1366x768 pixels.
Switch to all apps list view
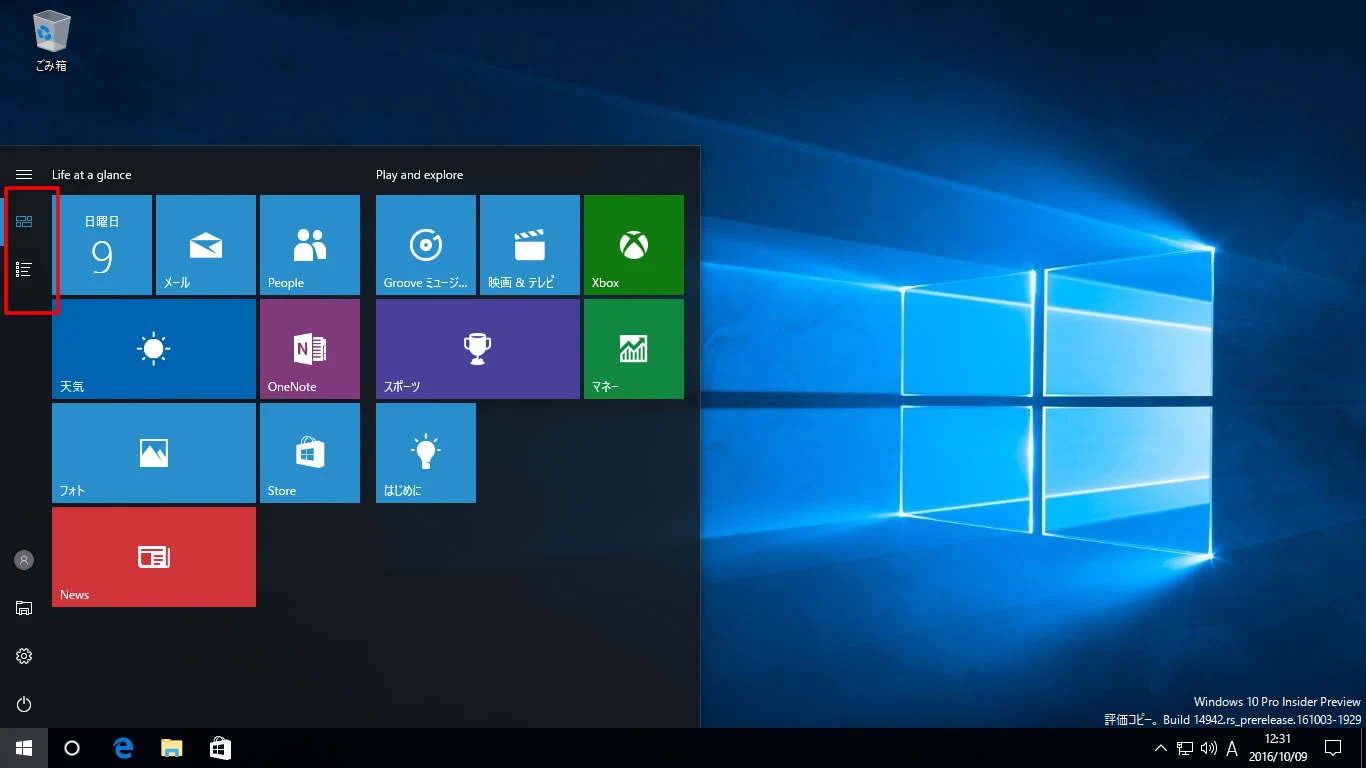24,269
